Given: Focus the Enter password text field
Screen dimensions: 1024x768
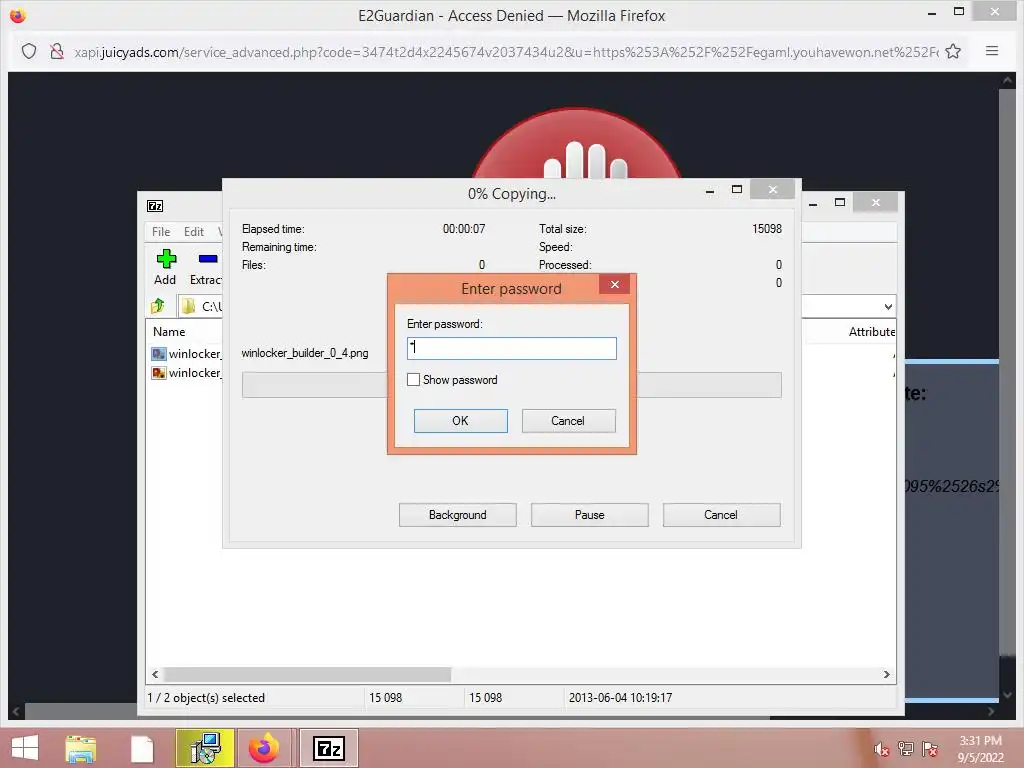Looking at the screenshot, I should click(x=511, y=348).
